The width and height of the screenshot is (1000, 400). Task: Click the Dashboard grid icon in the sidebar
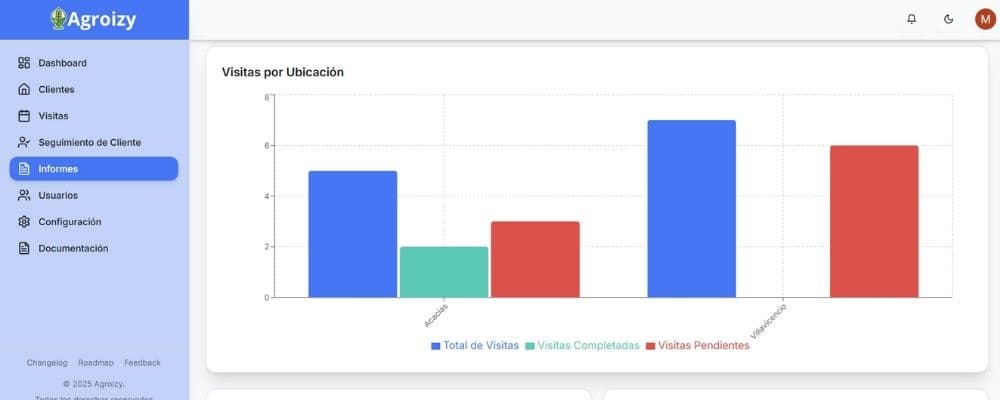24,63
